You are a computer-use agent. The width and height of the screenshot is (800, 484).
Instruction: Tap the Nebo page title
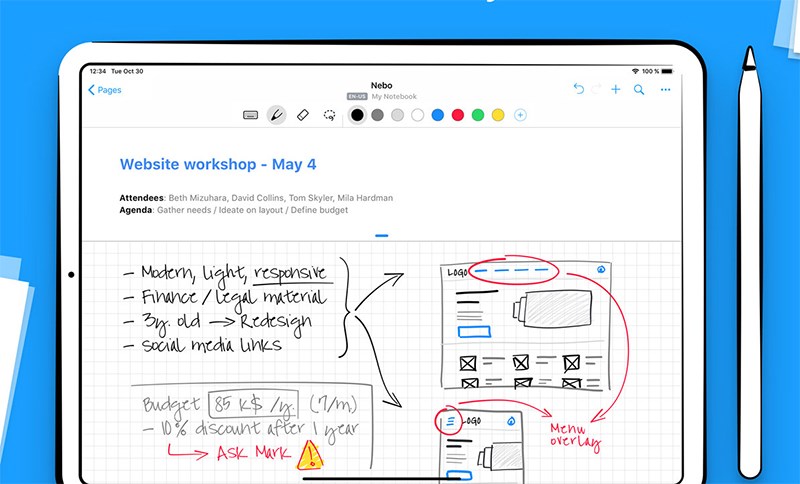pos(382,85)
